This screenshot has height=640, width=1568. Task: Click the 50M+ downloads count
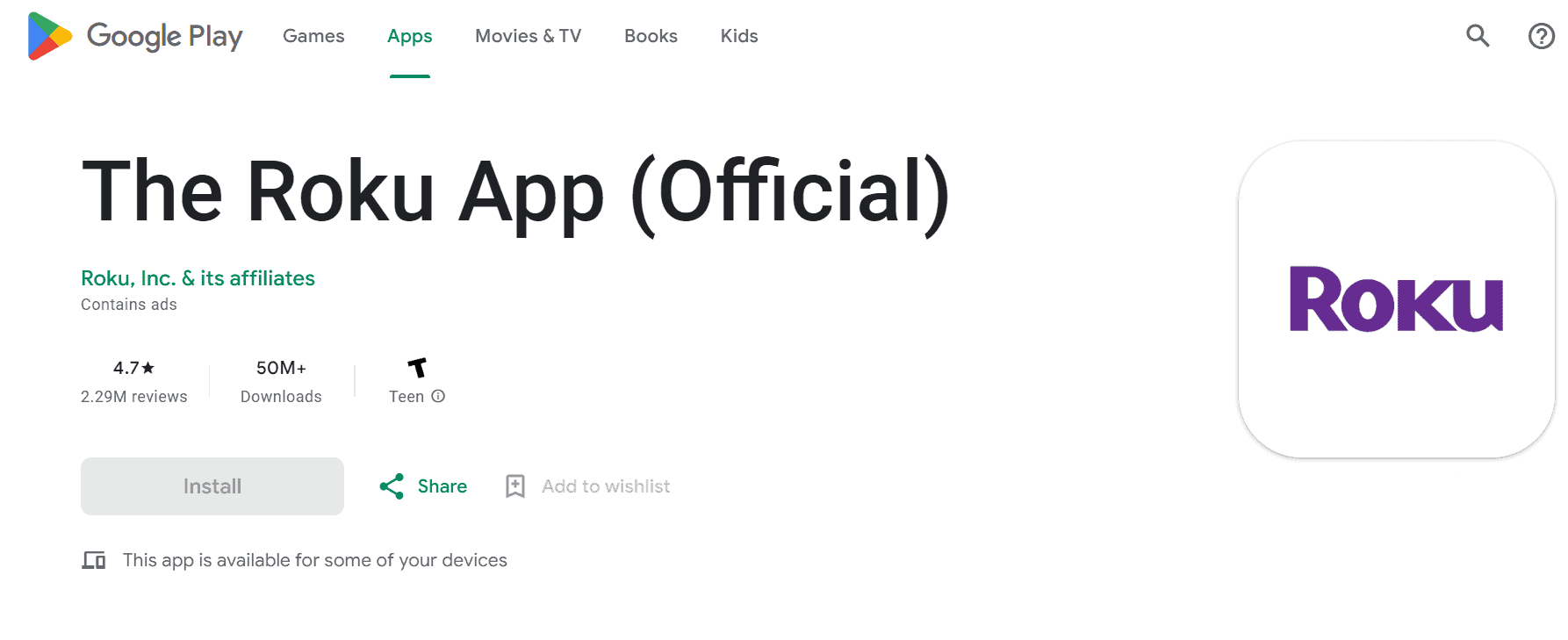pyautogui.click(x=281, y=368)
